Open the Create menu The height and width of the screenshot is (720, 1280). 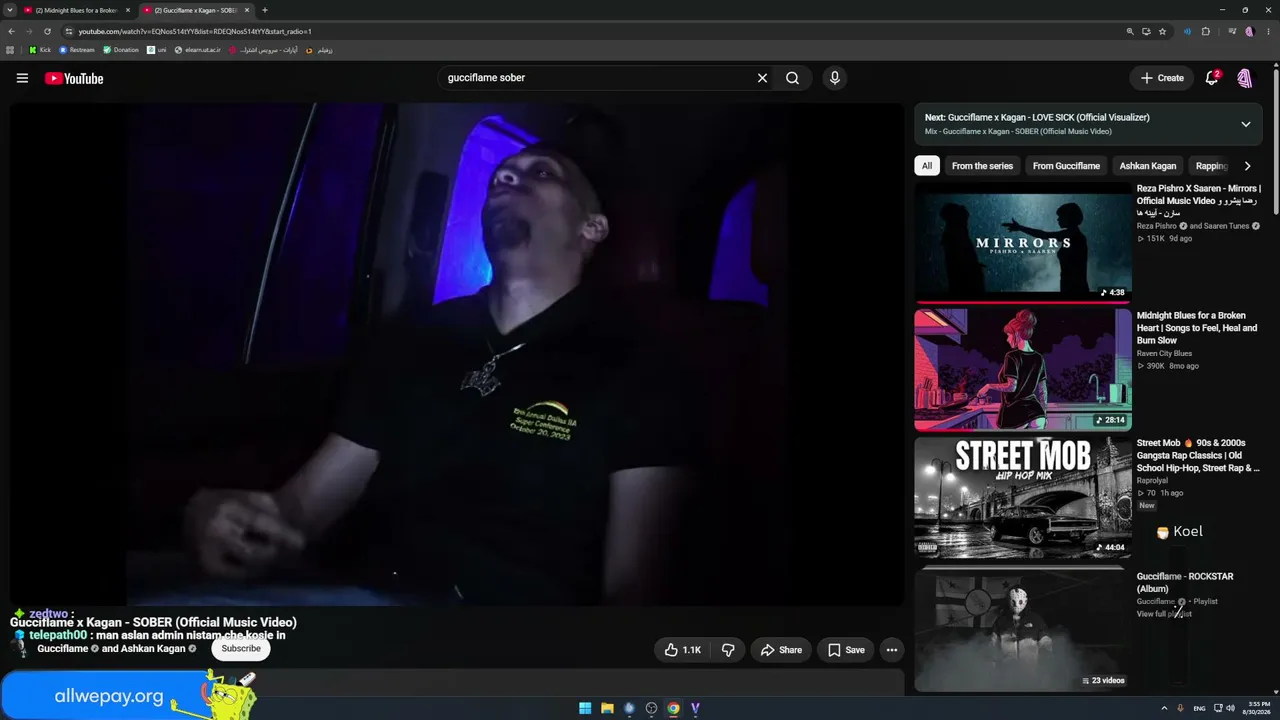(x=1162, y=78)
